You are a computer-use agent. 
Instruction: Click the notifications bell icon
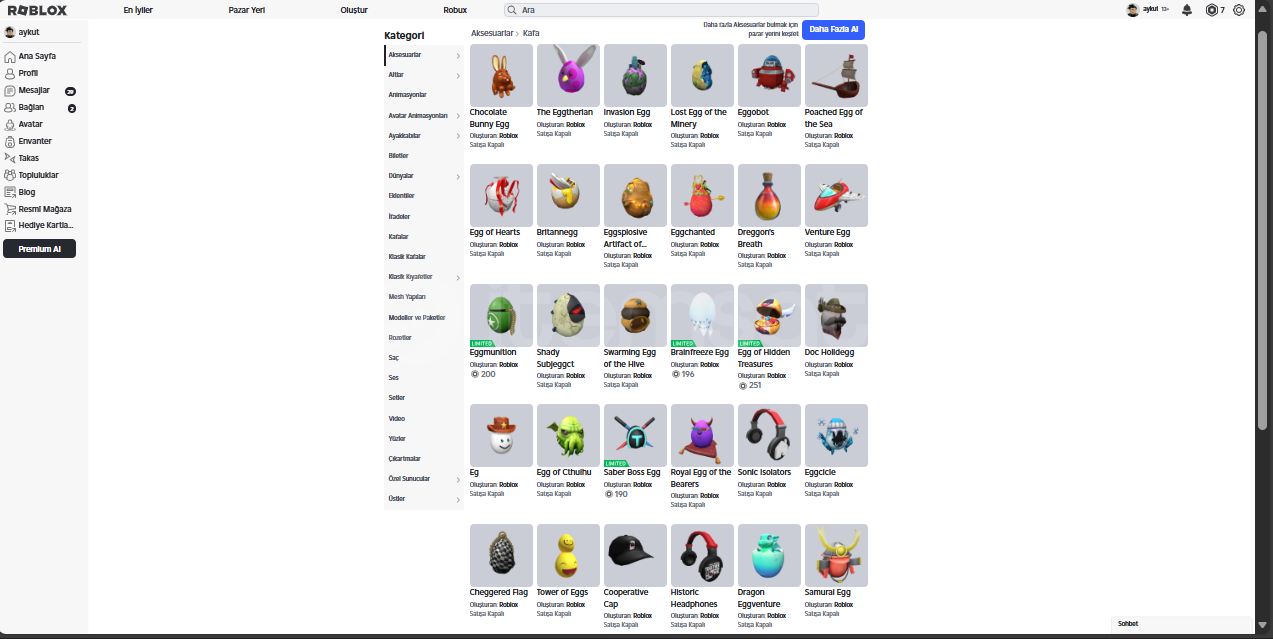1187,10
